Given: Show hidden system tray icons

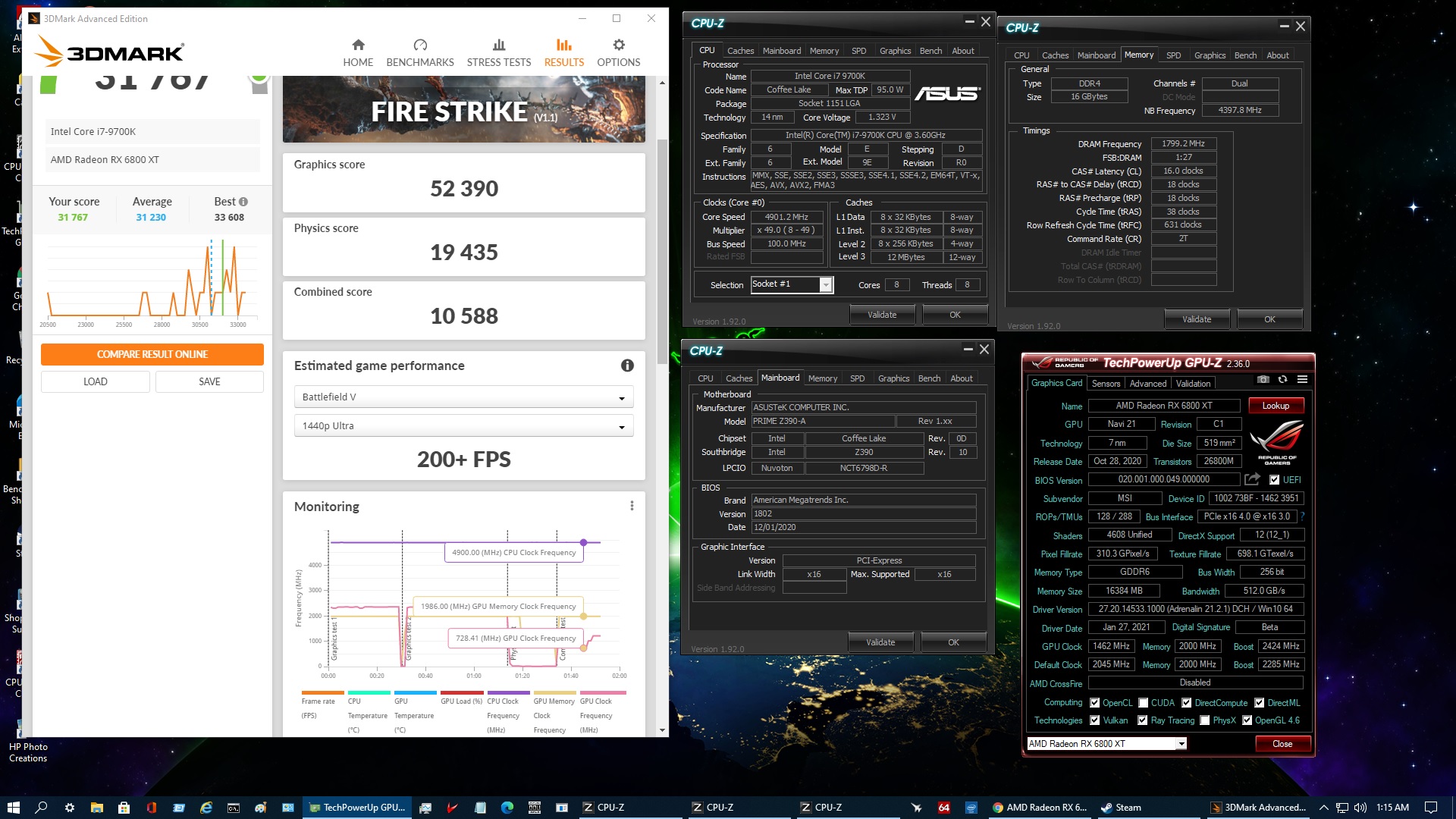Looking at the screenshot, I should pos(1324,808).
